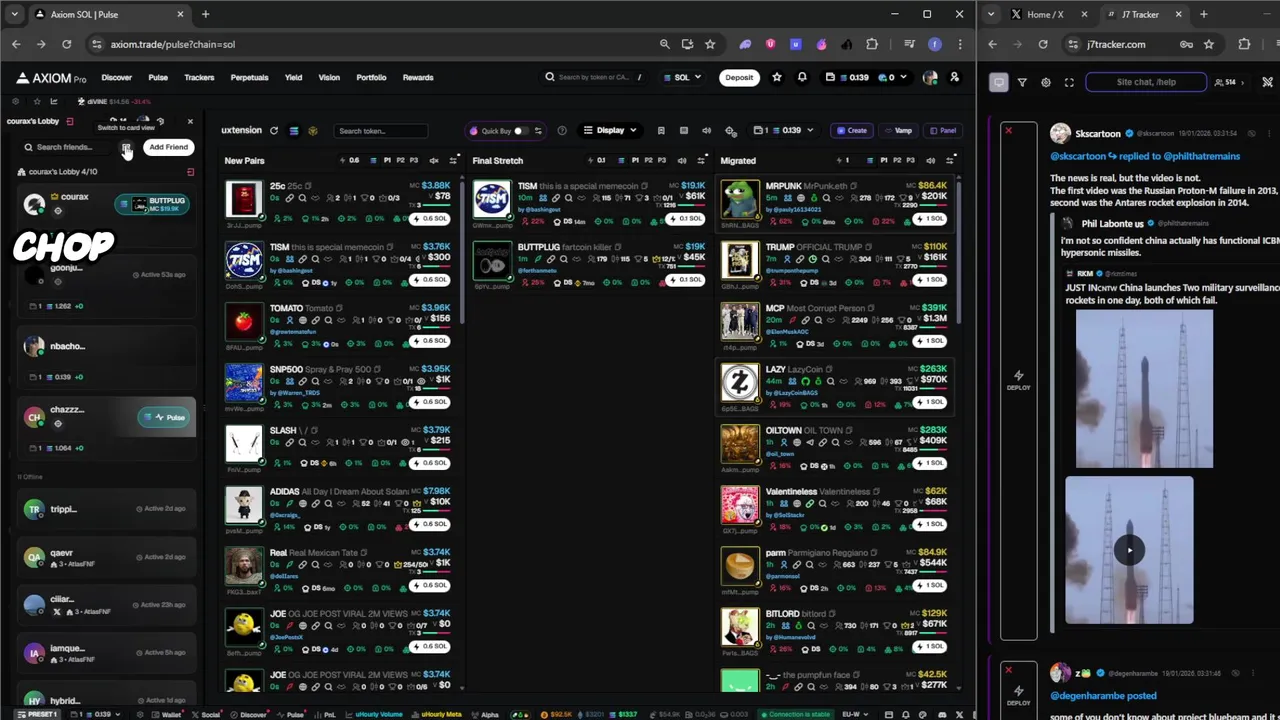Select PRESET 1 in bottom bar
The image size is (1280, 720).
(x=35, y=714)
